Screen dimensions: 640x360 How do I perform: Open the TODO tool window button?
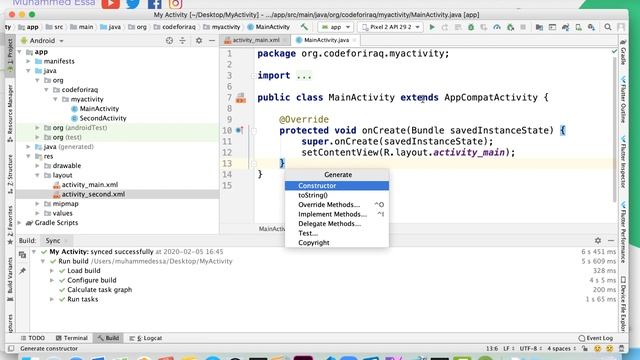coord(33,338)
